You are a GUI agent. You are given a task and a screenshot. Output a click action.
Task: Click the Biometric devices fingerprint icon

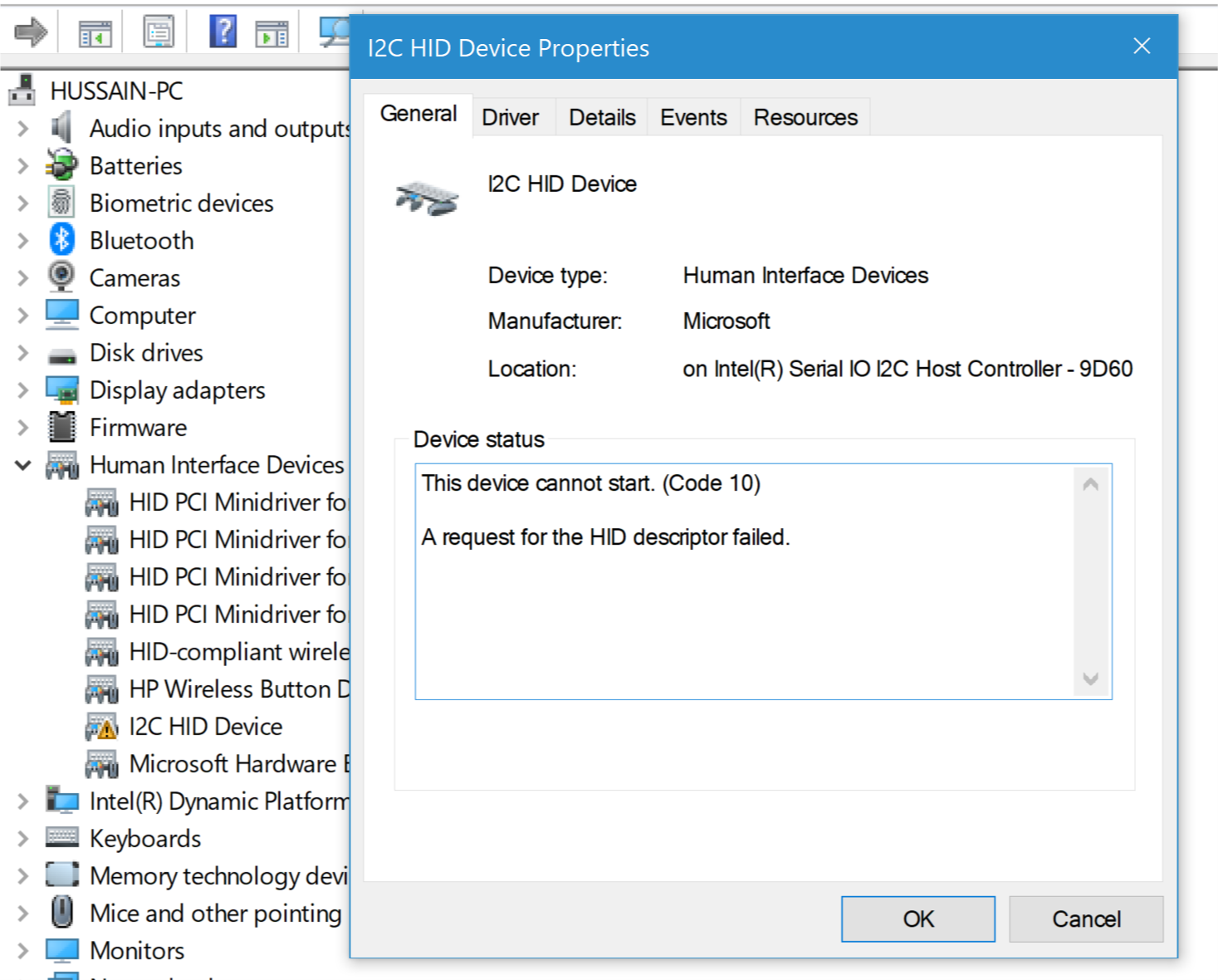61,203
